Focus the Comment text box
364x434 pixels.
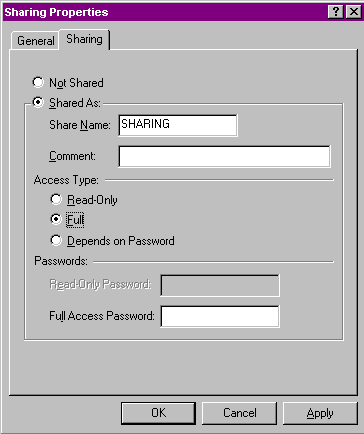point(224,156)
